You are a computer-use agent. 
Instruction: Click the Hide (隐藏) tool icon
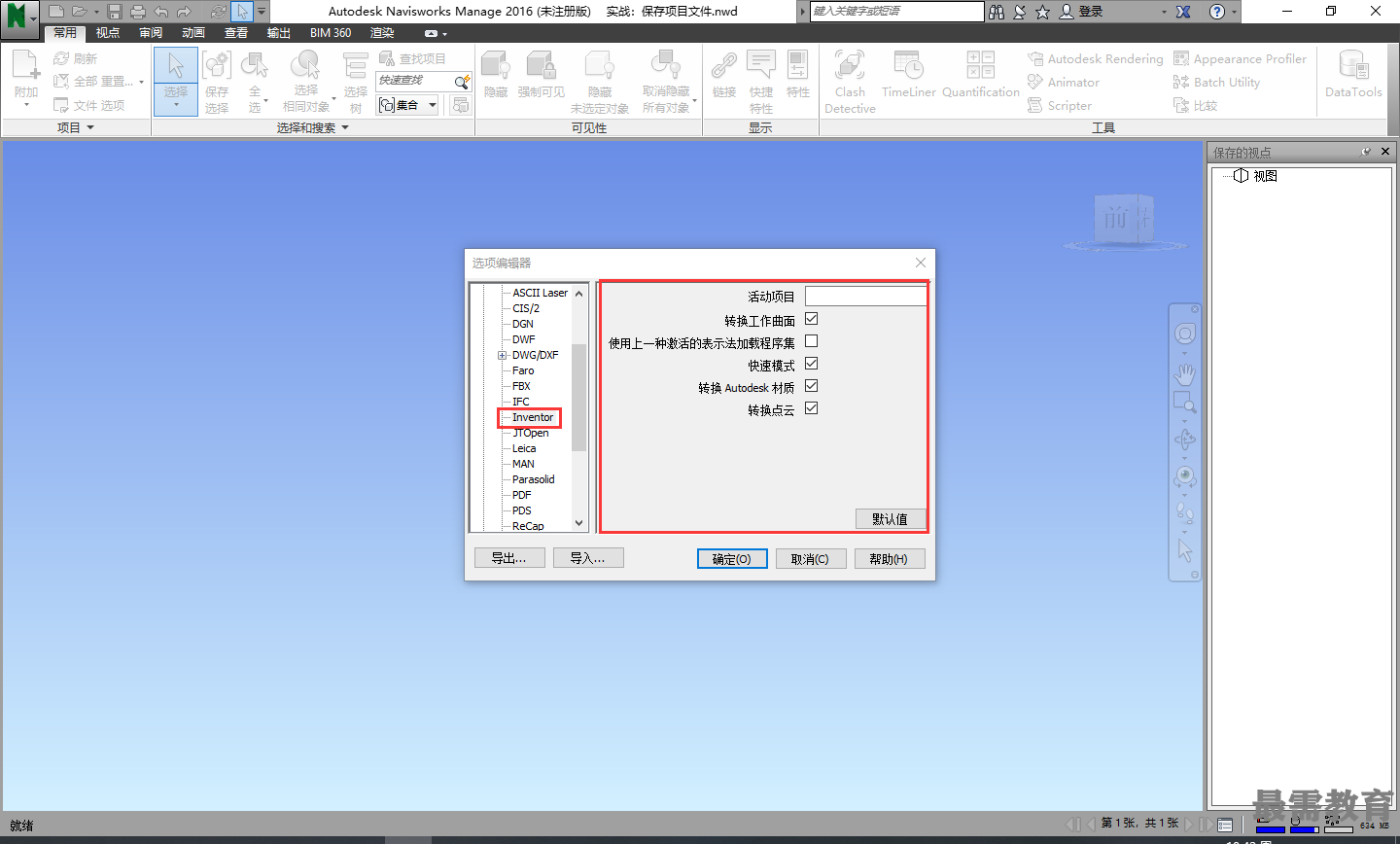(496, 66)
